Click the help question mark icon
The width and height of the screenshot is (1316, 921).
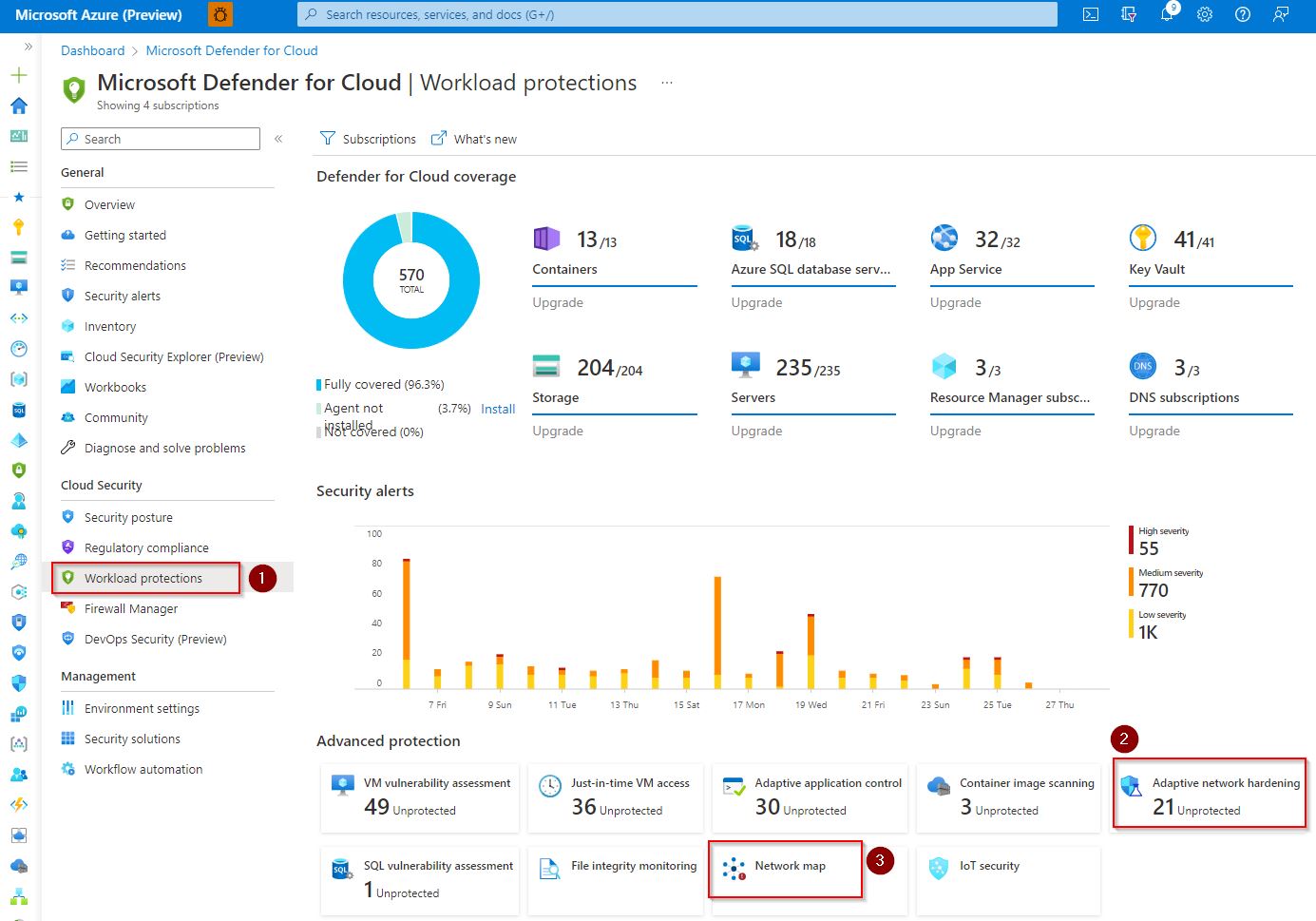(x=1242, y=14)
